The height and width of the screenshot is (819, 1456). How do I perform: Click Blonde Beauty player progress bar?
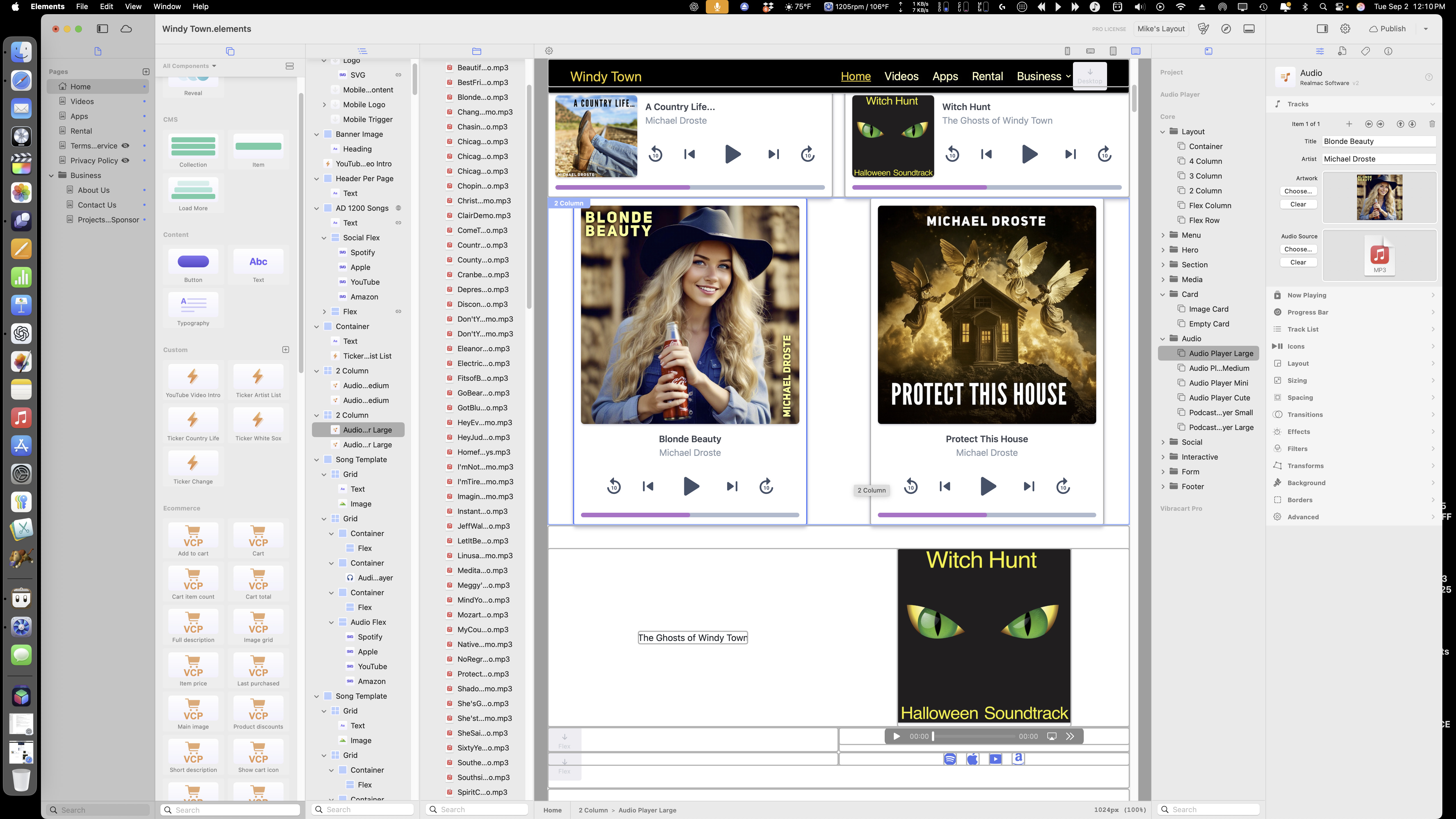[x=690, y=515]
